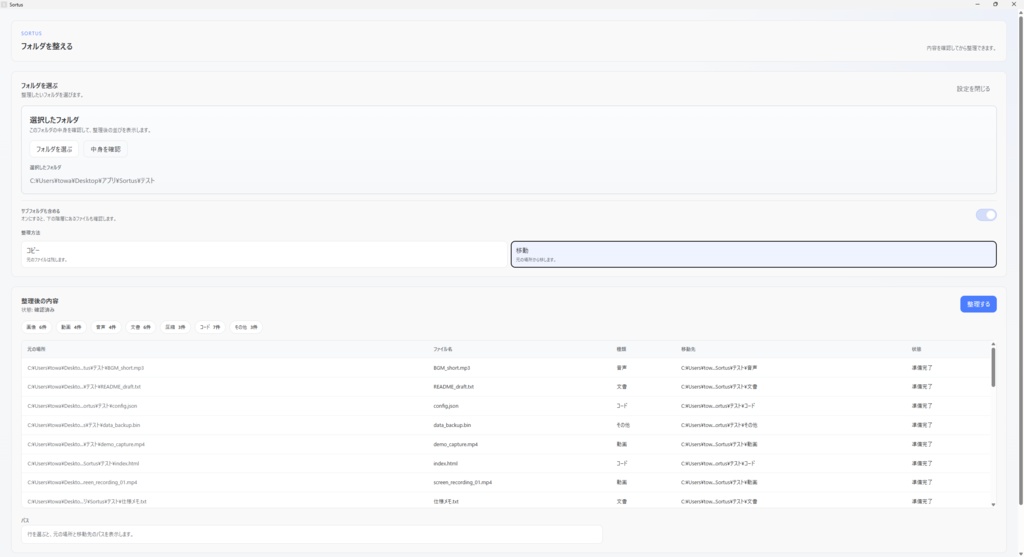Click the 画像 6件 category chip
The image size is (1024, 557).
[x=36, y=327]
